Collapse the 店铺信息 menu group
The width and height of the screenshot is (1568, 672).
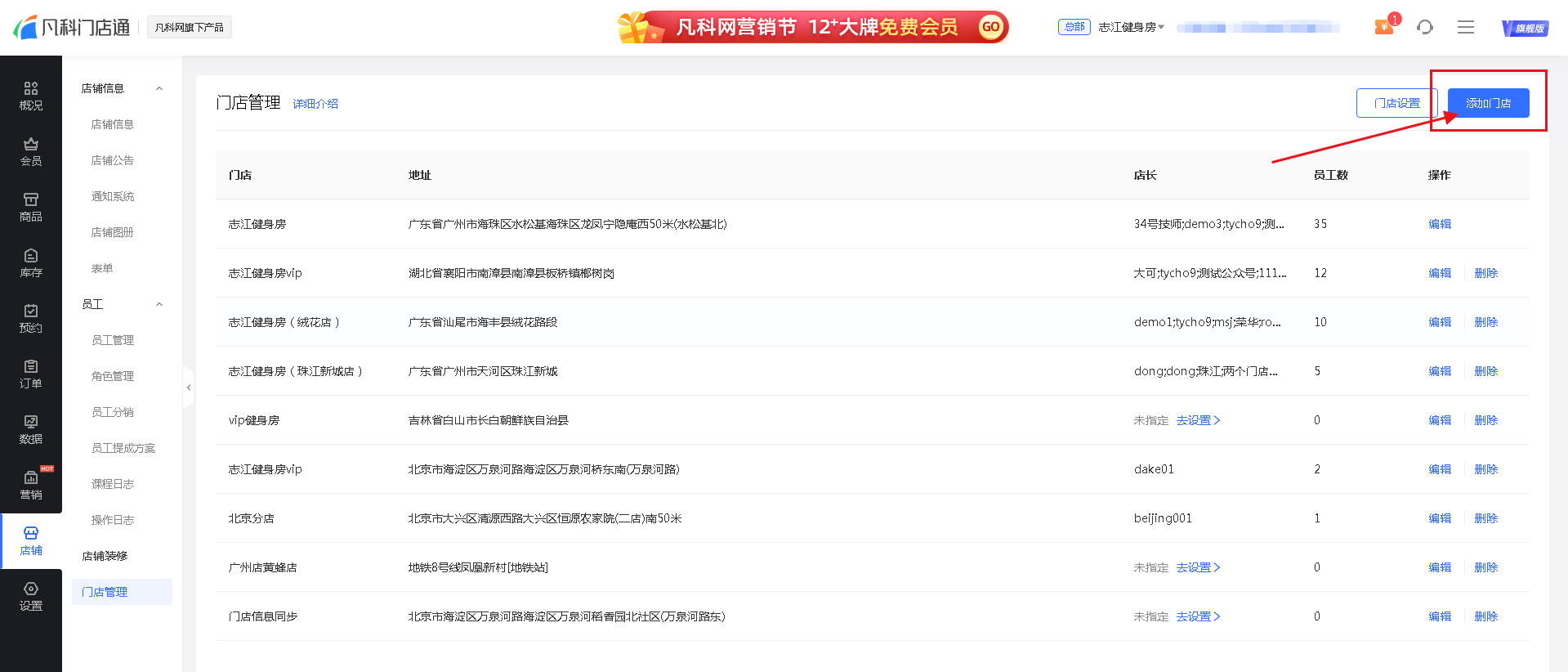(159, 88)
